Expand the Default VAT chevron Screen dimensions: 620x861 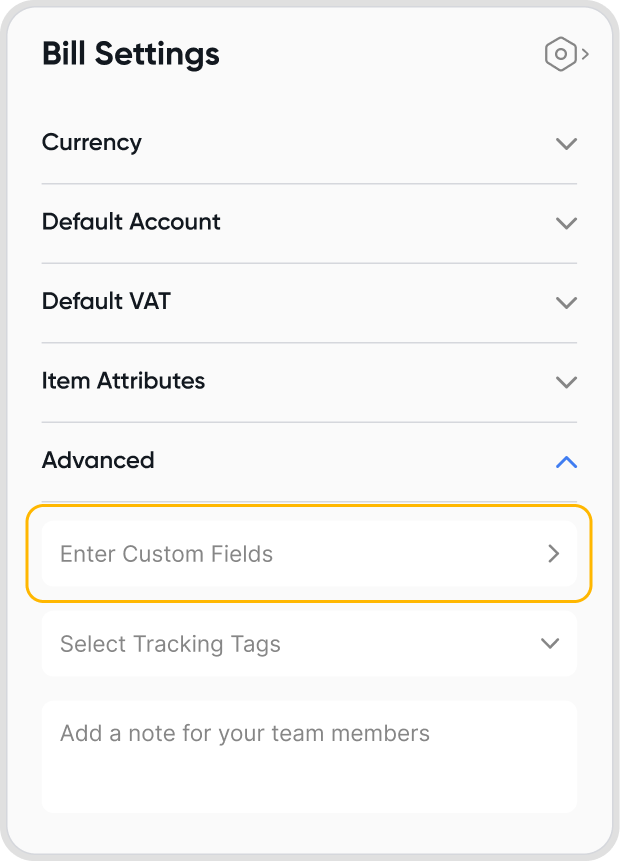point(566,302)
